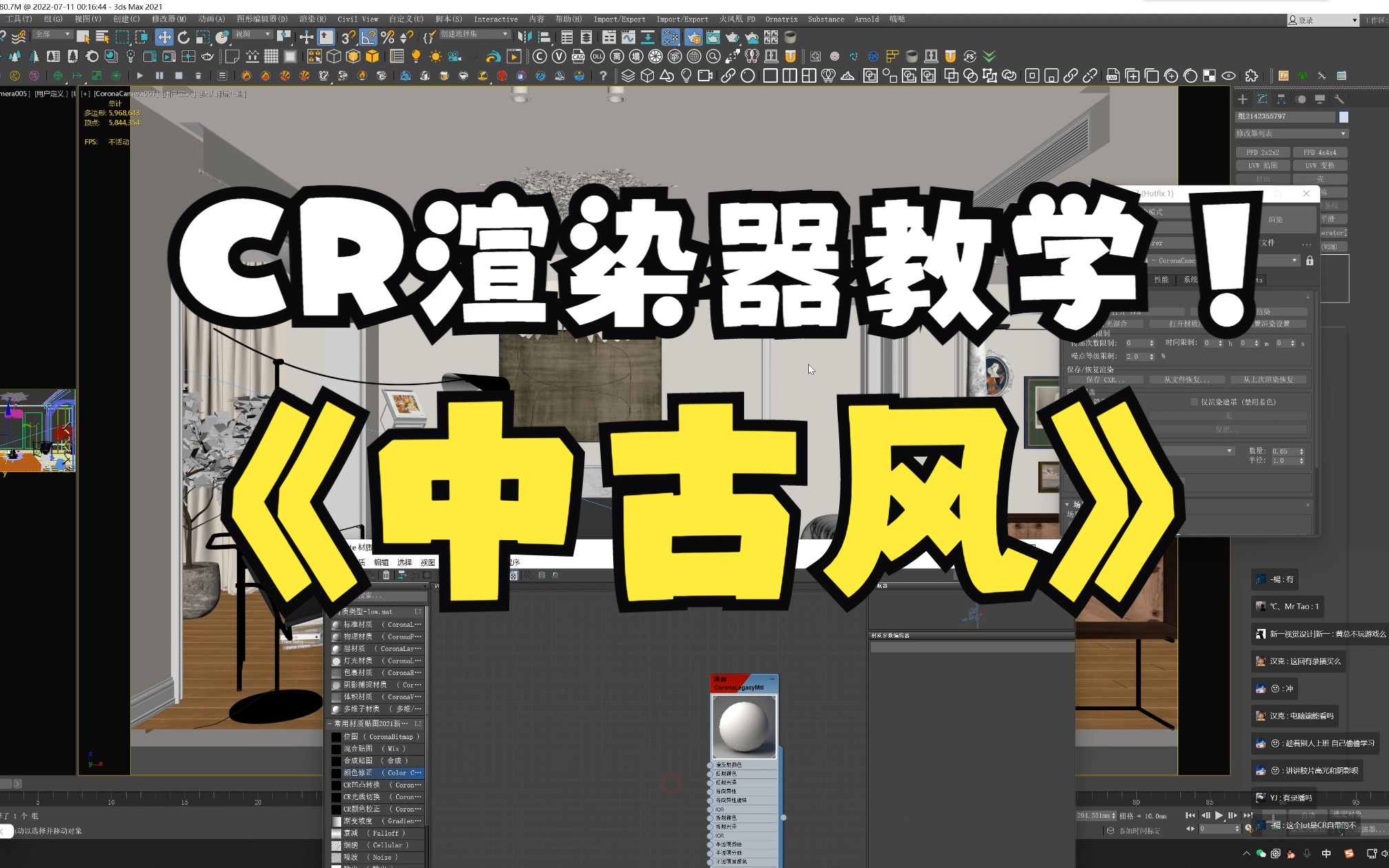Activate the Select and Rotate tool
1389x868 pixels.
point(183,37)
